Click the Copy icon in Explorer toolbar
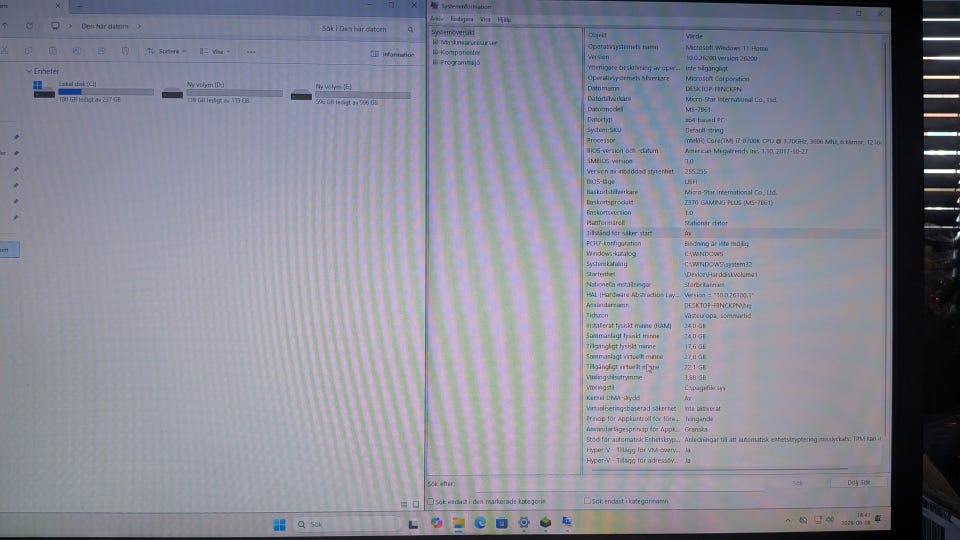This screenshot has height=540, width=960. click(x=29, y=51)
